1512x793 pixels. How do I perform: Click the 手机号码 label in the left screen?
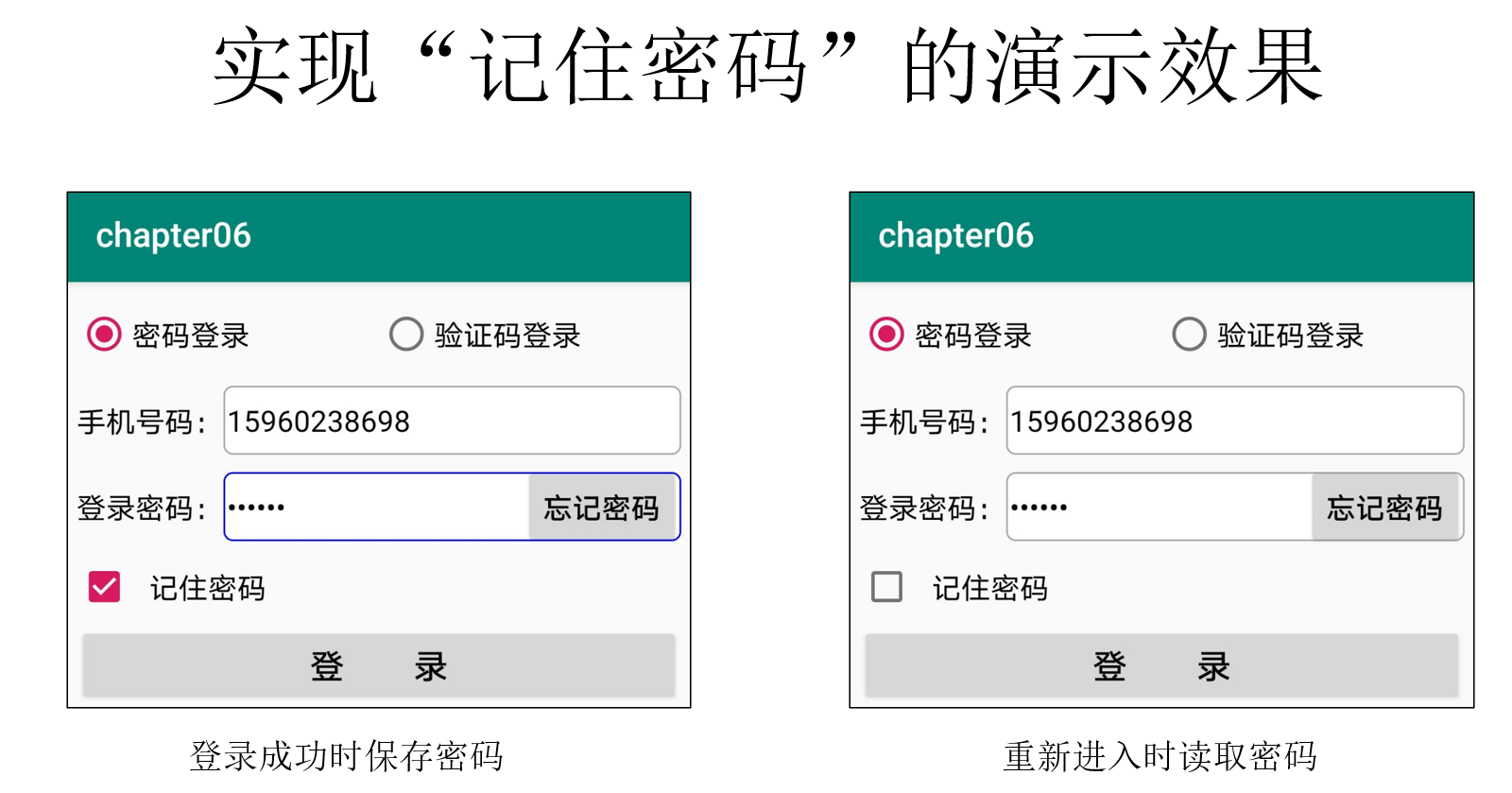point(142,422)
